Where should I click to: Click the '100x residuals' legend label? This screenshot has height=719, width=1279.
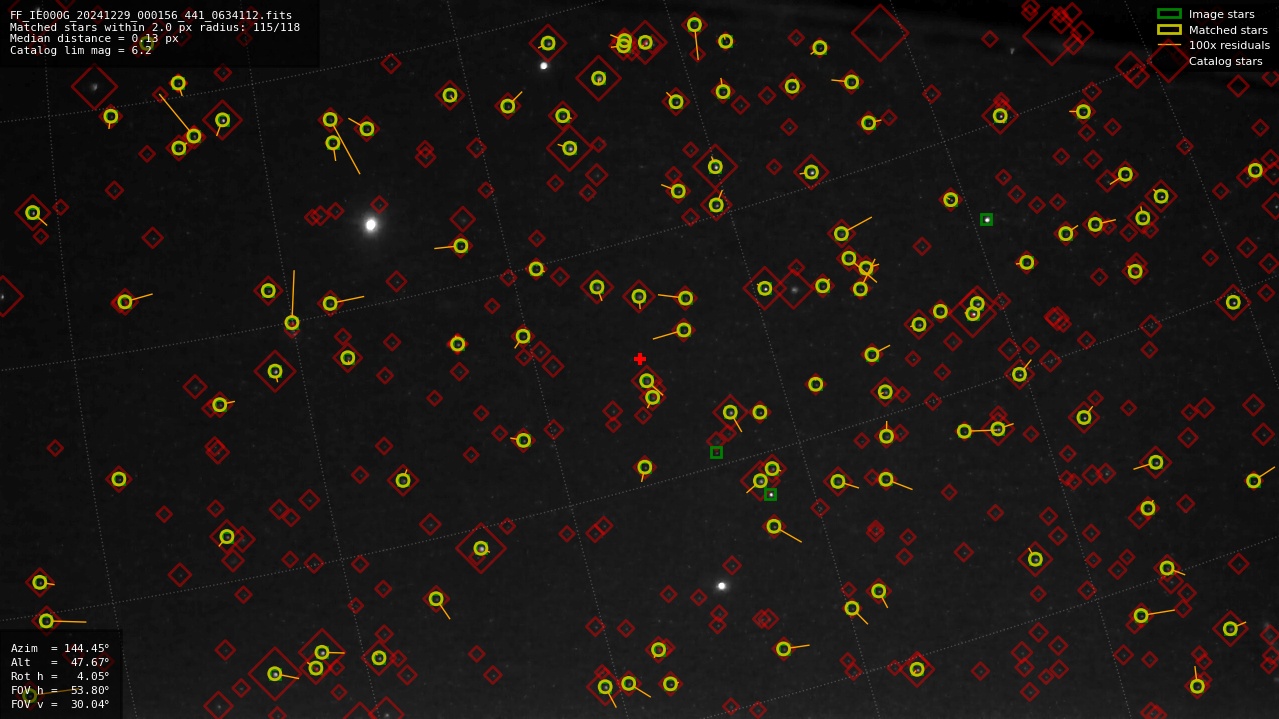tap(1229, 45)
